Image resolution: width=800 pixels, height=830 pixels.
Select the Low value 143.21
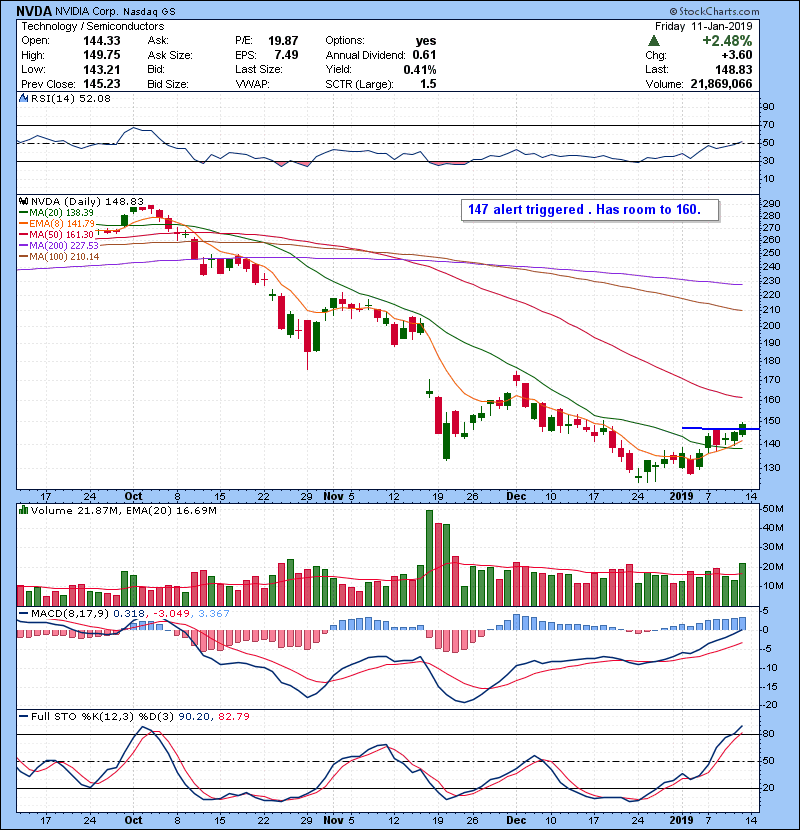(x=102, y=69)
